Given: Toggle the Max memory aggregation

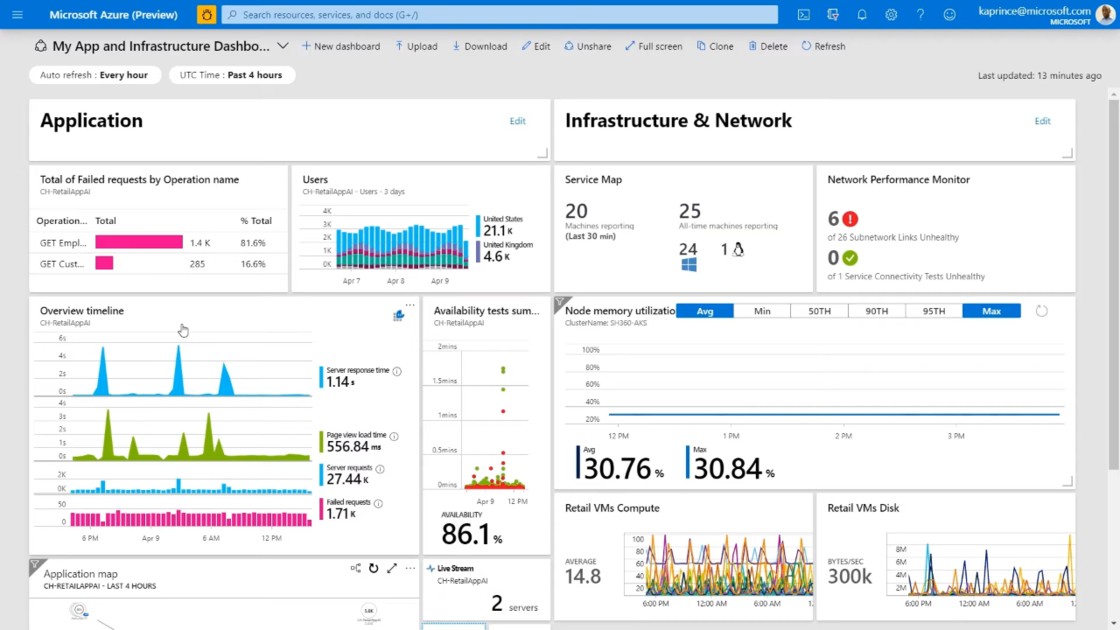Looking at the screenshot, I should click(991, 311).
